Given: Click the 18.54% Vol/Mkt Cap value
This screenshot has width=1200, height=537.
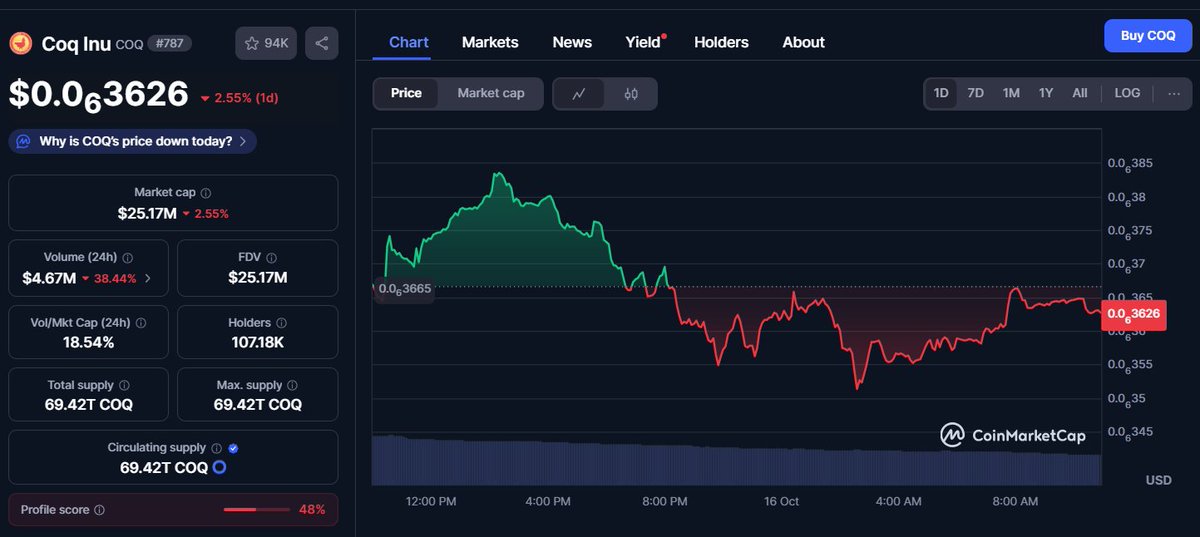Looking at the screenshot, I should coord(88,342).
